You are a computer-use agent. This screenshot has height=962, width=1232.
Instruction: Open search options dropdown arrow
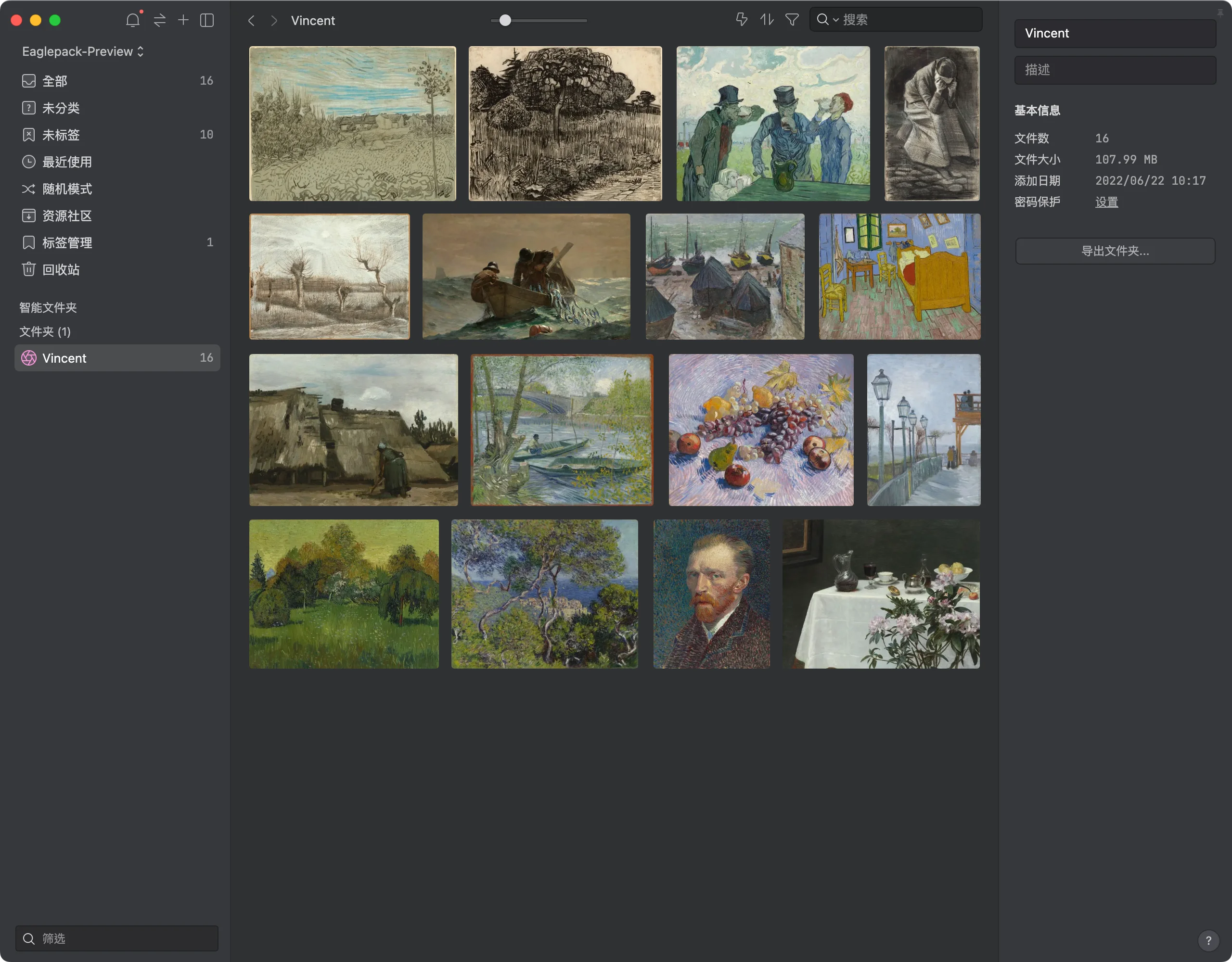835,20
